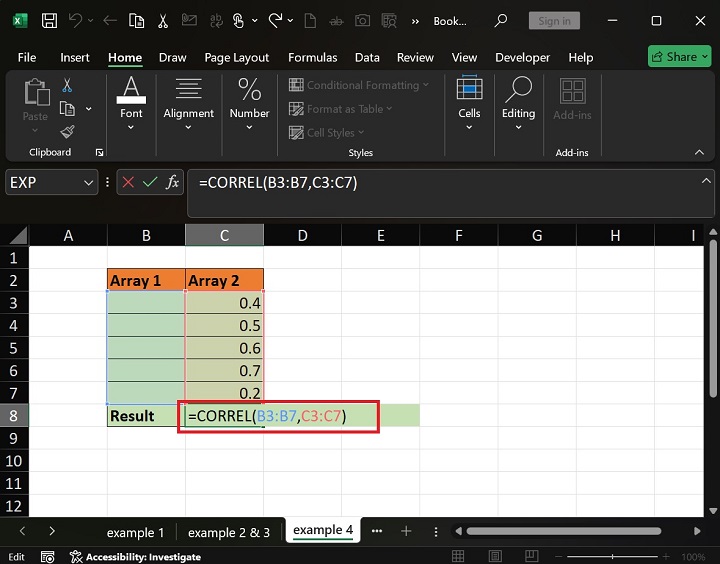Collapse the ribbon using the chevron arrow
Screen dimensions: 720x564
click(699, 152)
